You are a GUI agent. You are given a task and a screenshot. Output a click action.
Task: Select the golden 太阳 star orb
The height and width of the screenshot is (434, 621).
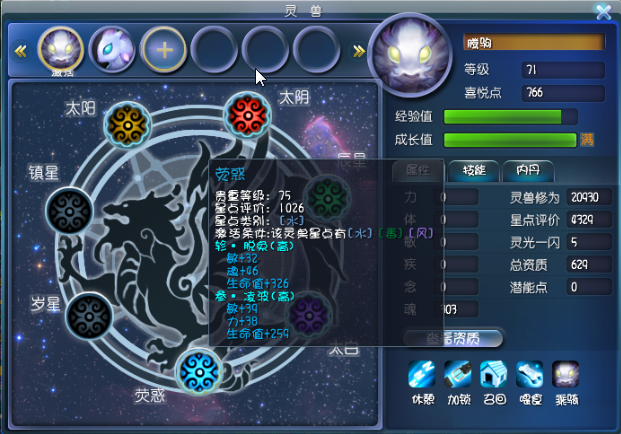[128, 125]
